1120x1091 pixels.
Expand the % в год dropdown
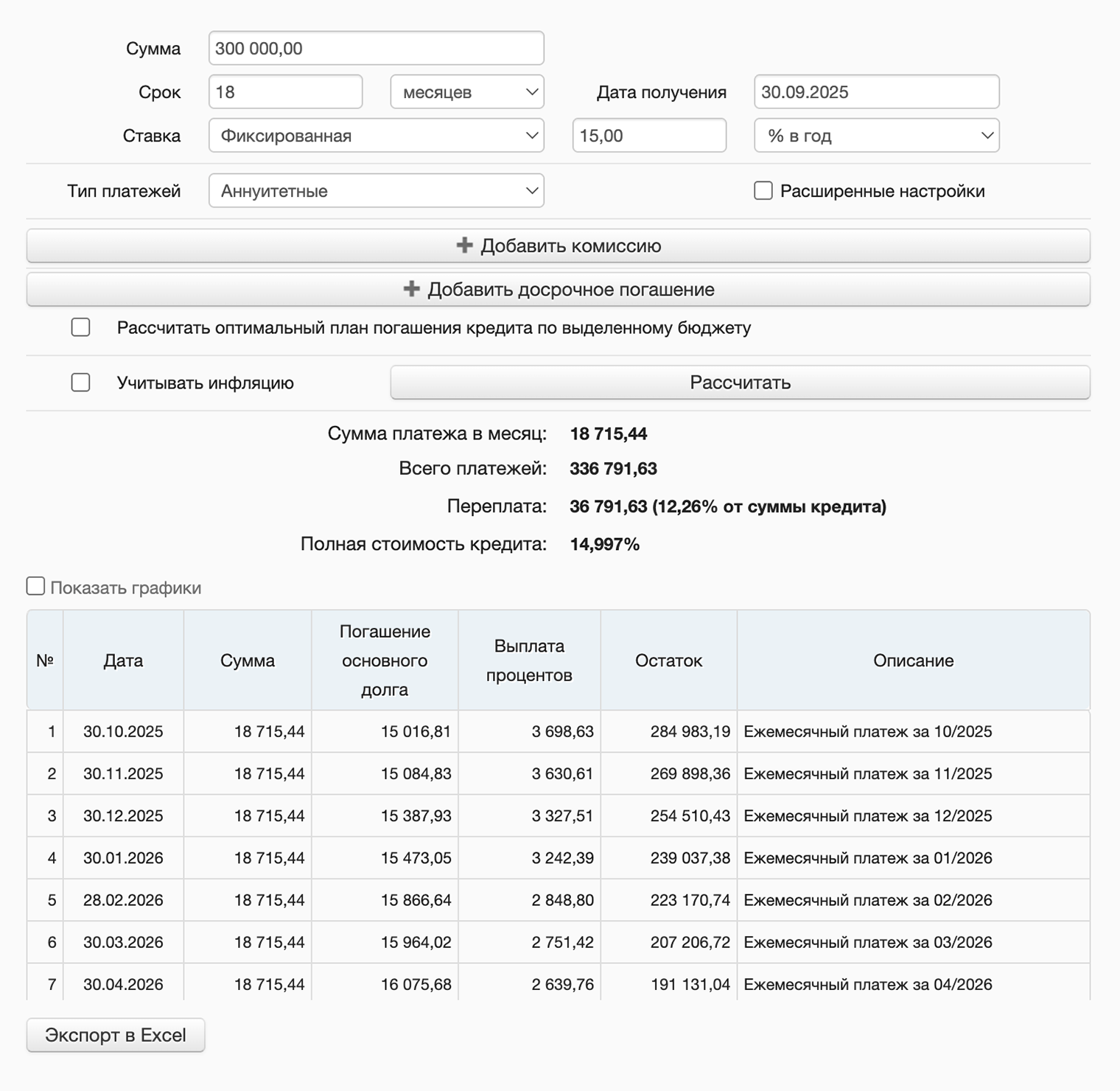click(x=875, y=135)
